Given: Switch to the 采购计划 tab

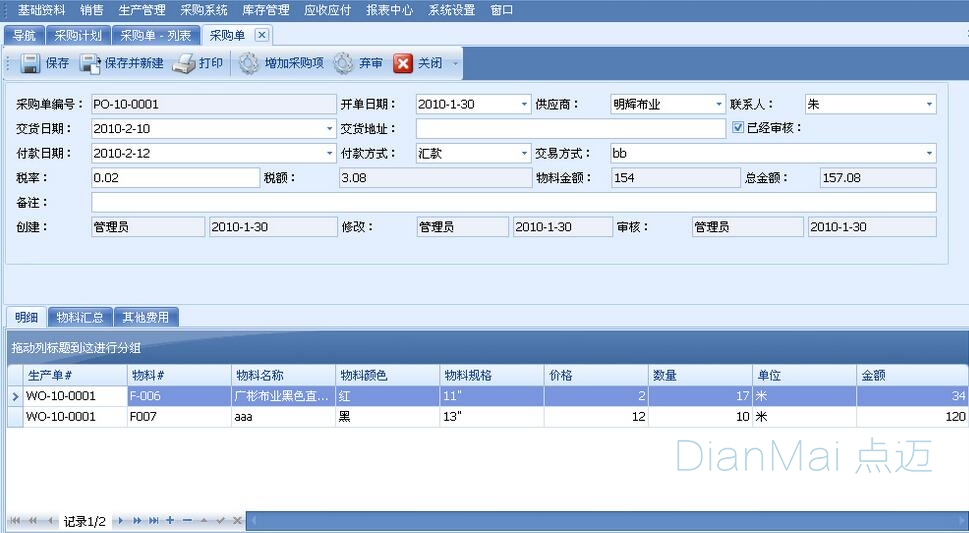Looking at the screenshot, I should [78, 35].
